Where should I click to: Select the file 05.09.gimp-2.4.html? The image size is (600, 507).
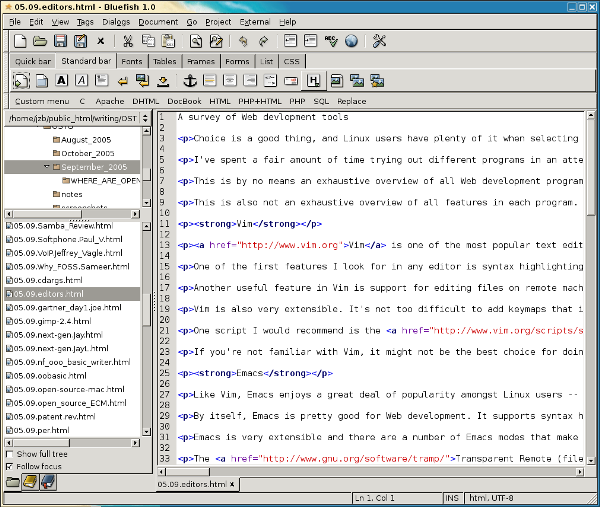coord(49,321)
